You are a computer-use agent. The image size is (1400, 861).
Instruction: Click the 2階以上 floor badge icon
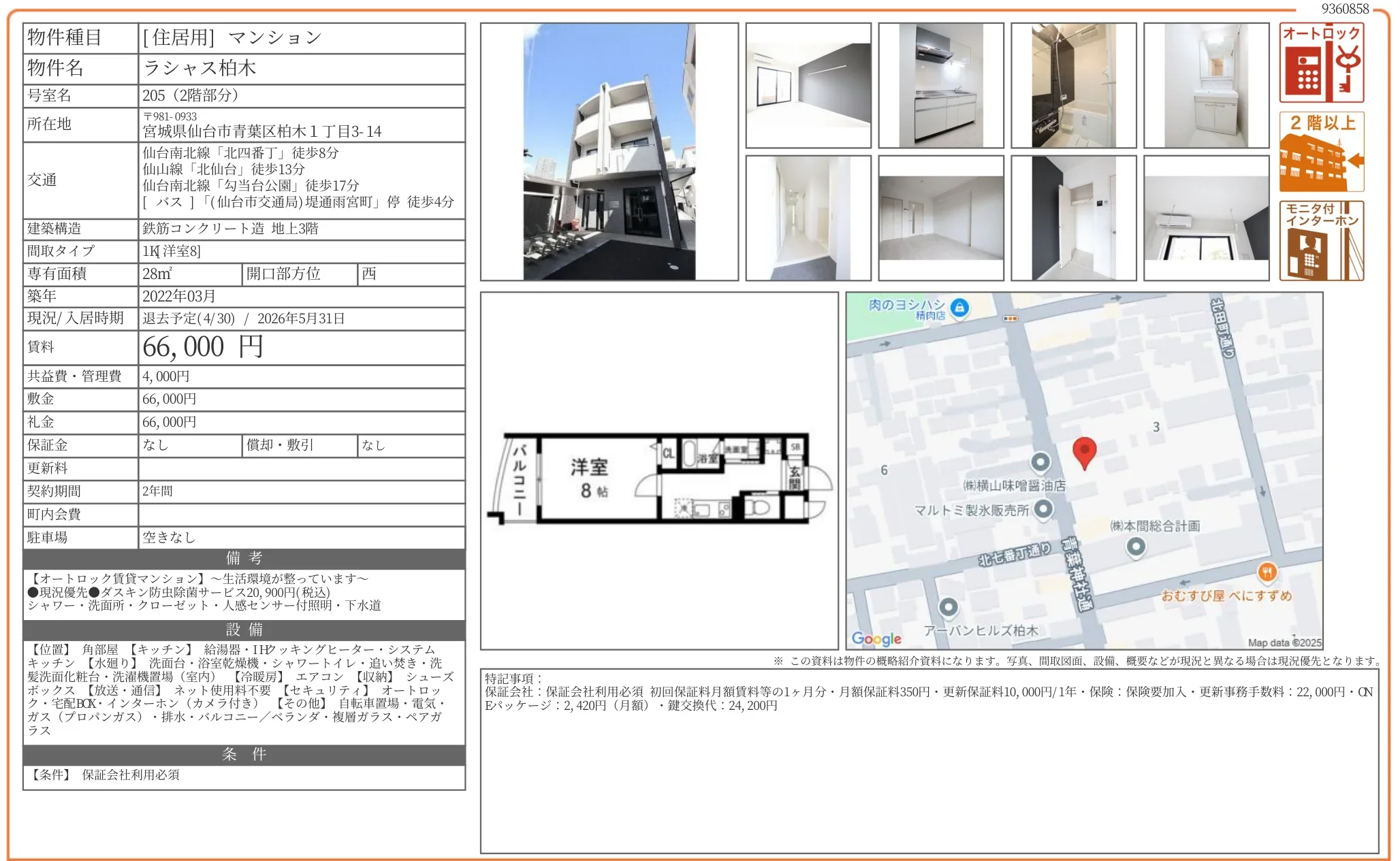pos(1322,153)
